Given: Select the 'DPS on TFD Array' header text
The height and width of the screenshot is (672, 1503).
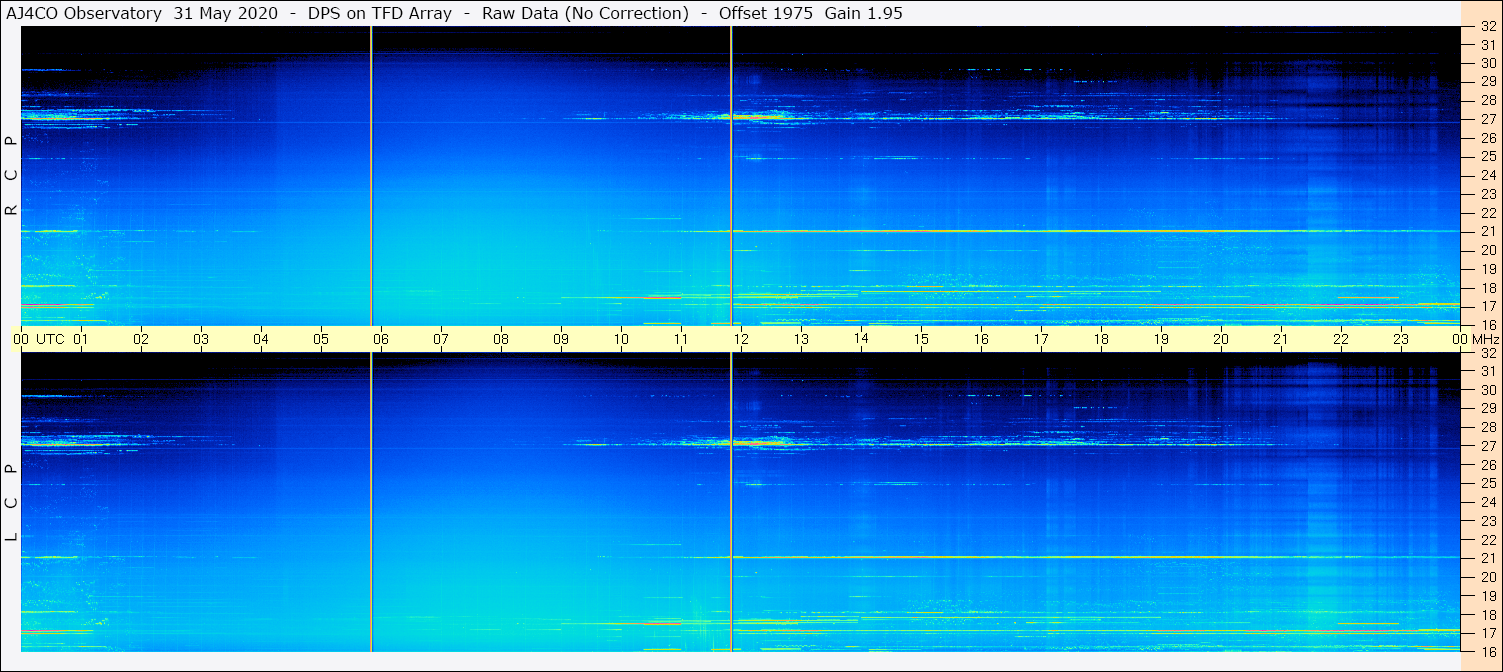Looking at the screenshot, I should click(379, 13).
